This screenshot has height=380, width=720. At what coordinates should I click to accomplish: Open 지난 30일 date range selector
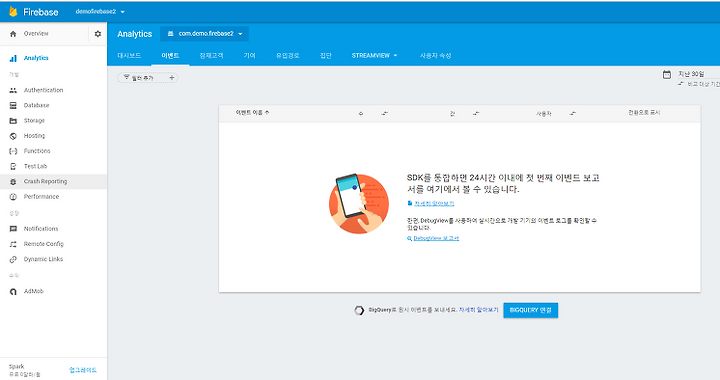[691, 74]
